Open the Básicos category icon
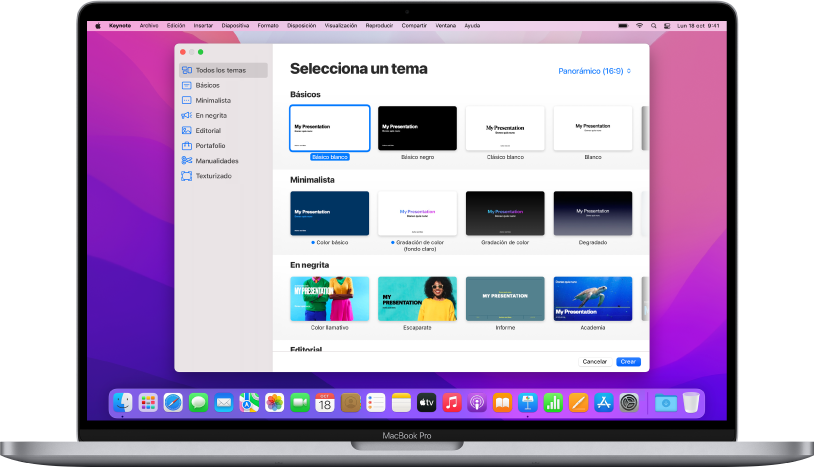The image size is (814, 468). coord(186,85)
